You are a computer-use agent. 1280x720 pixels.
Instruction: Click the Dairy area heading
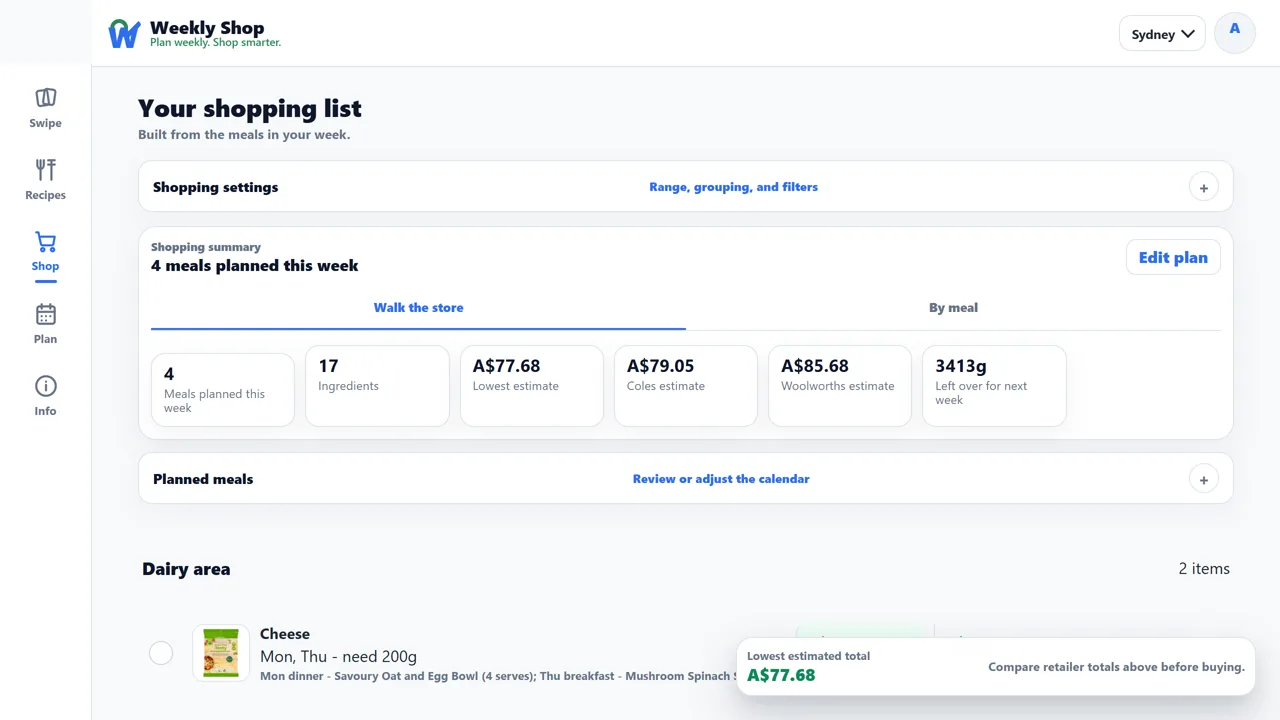(x=186, y=569)
